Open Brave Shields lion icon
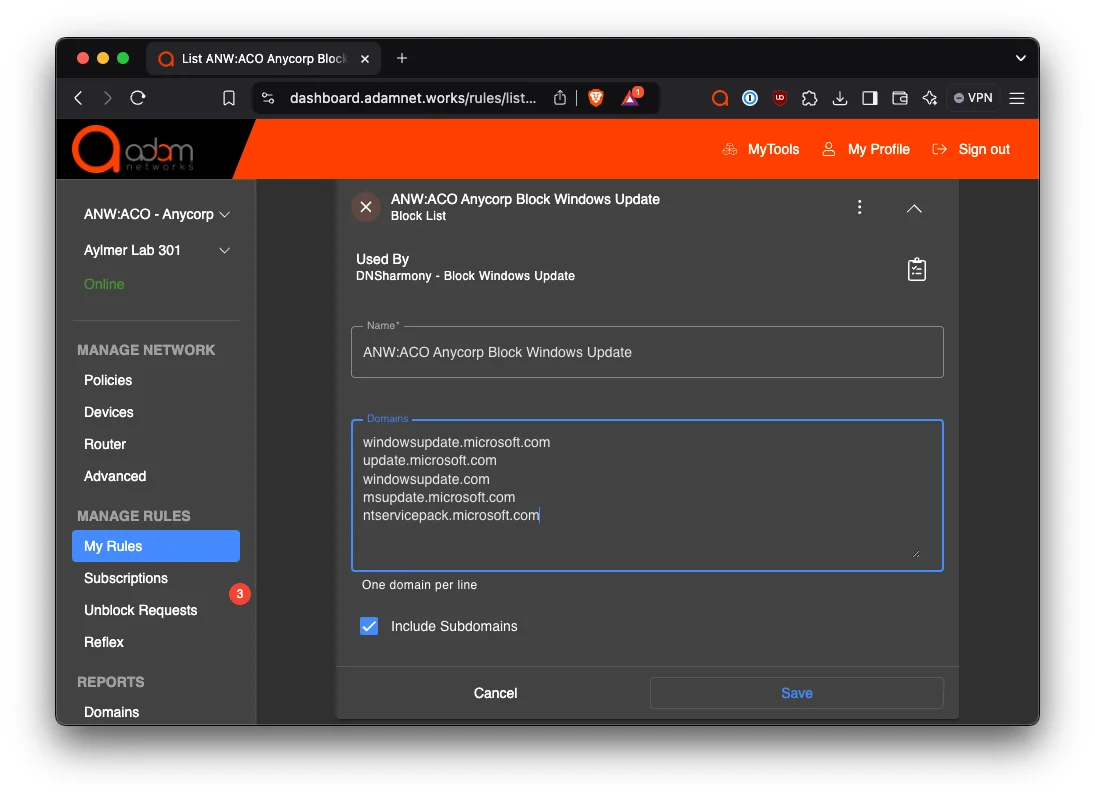Image resolution: width=1095 pixels, height=799 pixels. coord(596,98)
